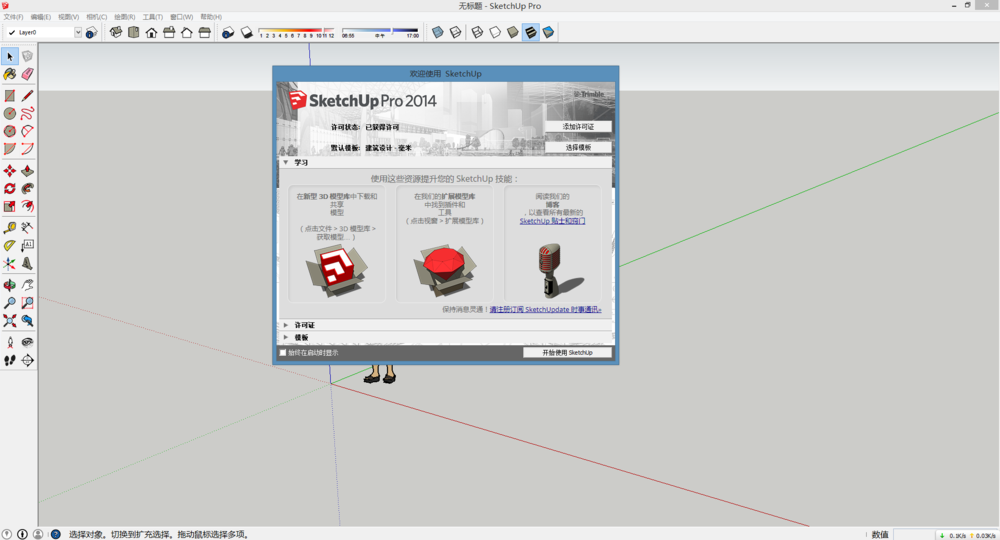Click the 开始使用 SketchUp button
Image resolution: width=1000 pixels, height=540 pixels.
tap(567, 352)
